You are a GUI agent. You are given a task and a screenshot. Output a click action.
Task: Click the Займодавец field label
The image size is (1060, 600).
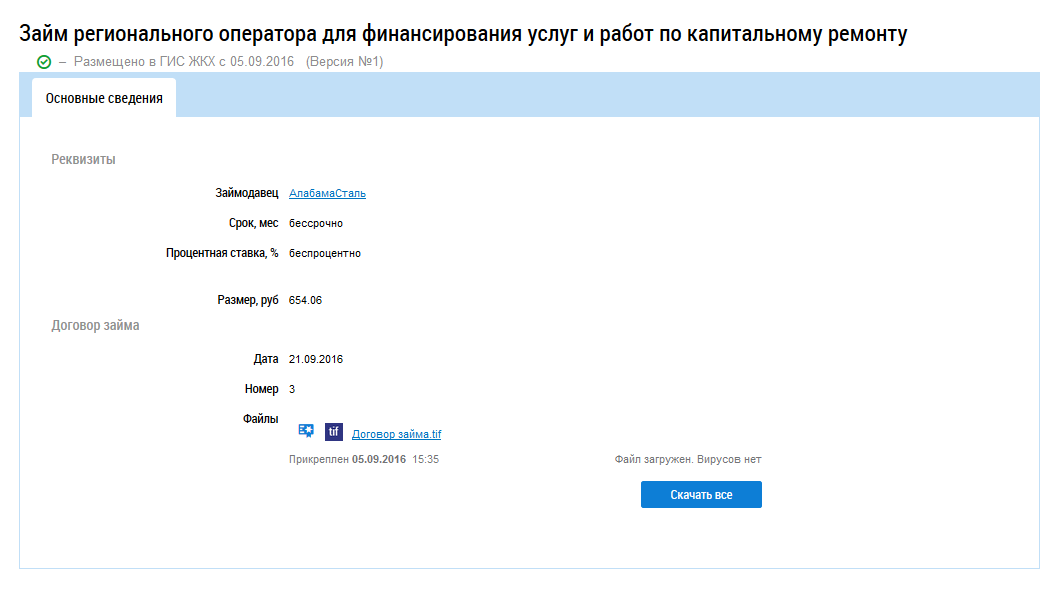point(246,193)
